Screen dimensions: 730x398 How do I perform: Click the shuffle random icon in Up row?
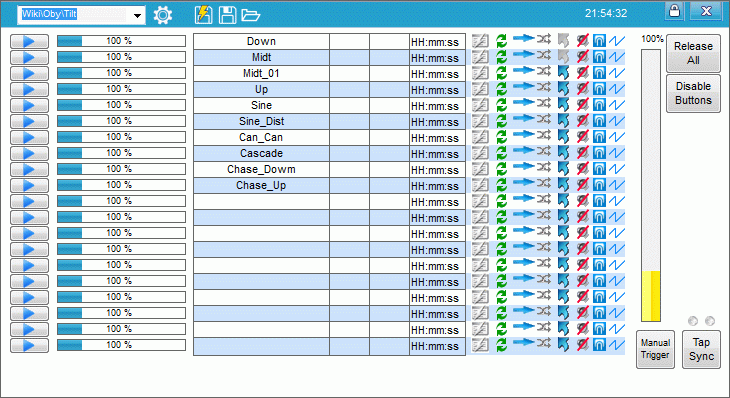tap(543, 87)
